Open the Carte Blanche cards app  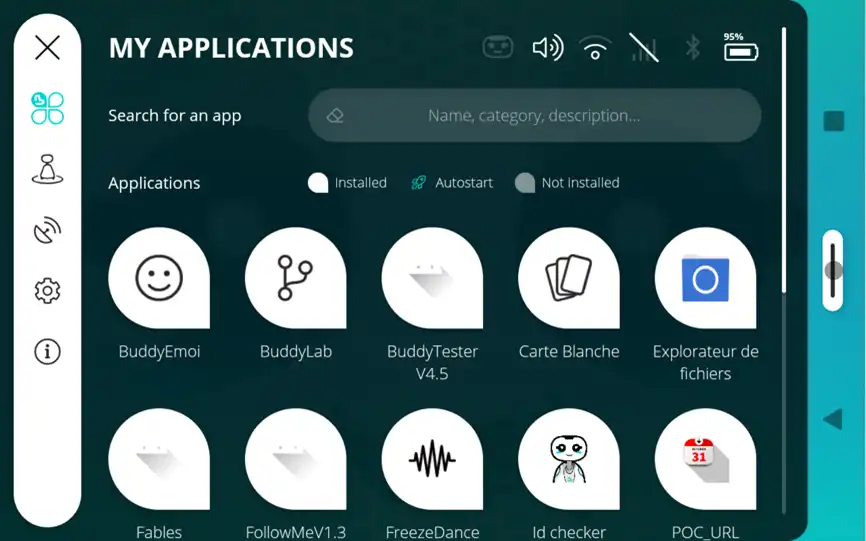tap(568, 278)
